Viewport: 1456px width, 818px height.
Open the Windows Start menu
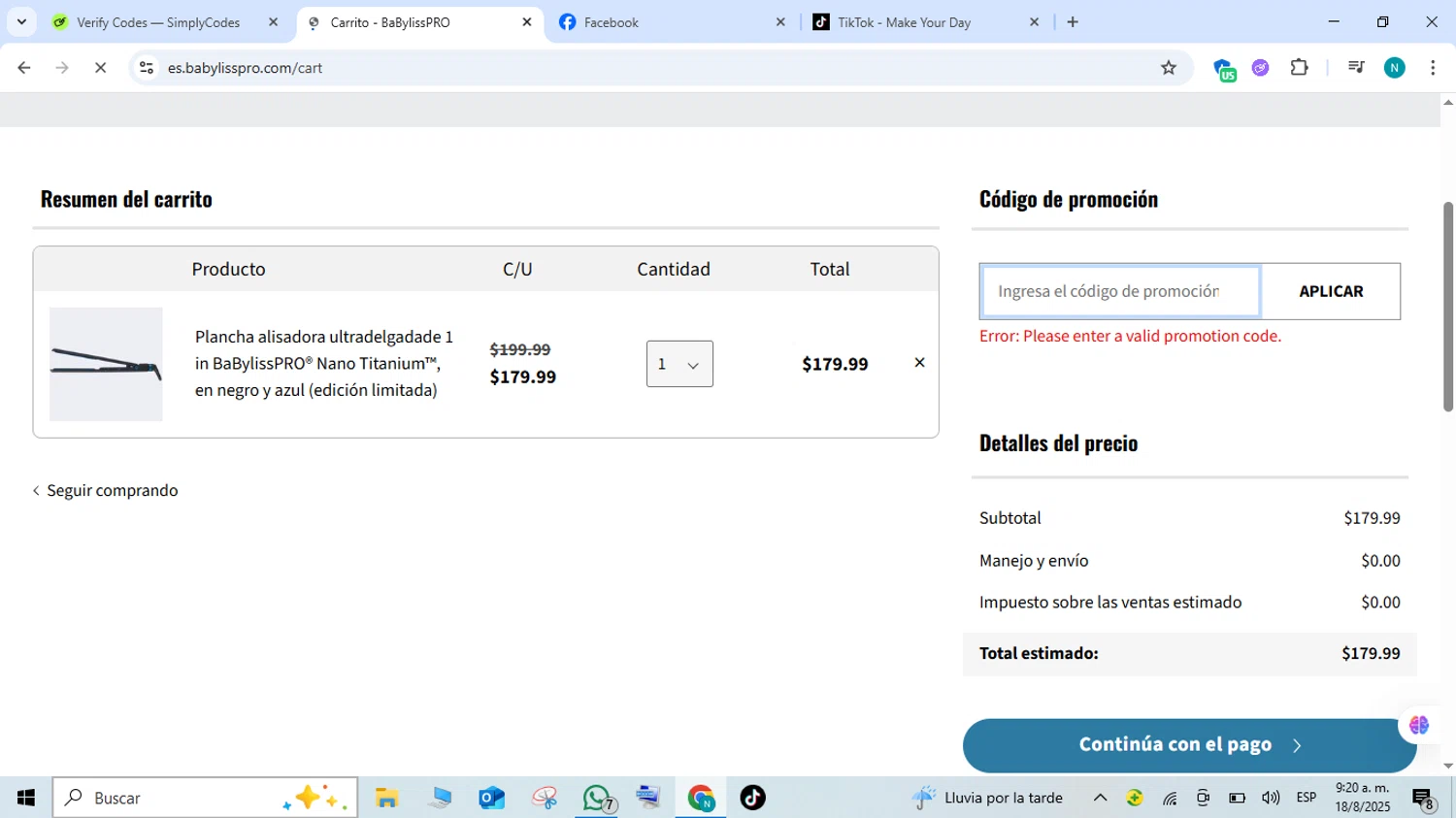(x=25, y=798)
